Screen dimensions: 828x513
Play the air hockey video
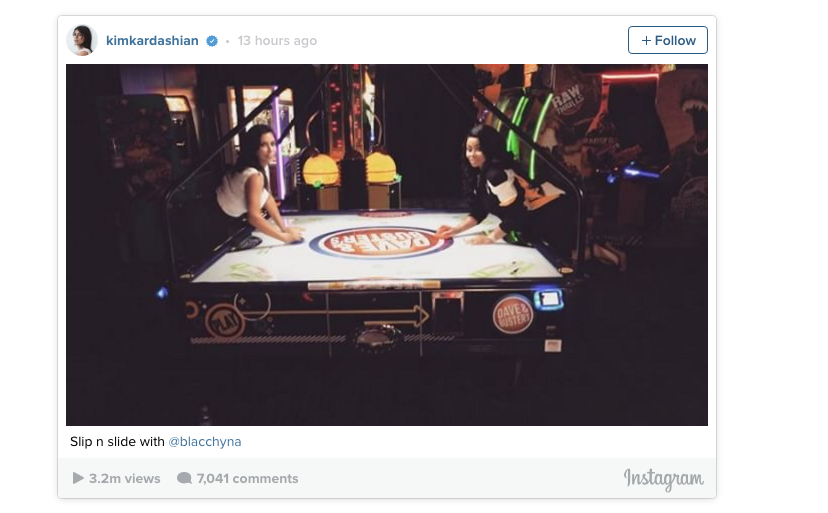(x=387, y=245)
